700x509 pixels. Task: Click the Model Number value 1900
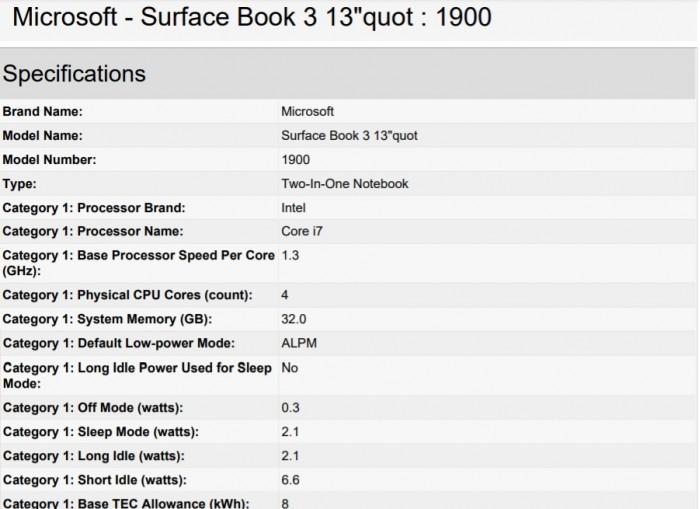pos(296,160)
